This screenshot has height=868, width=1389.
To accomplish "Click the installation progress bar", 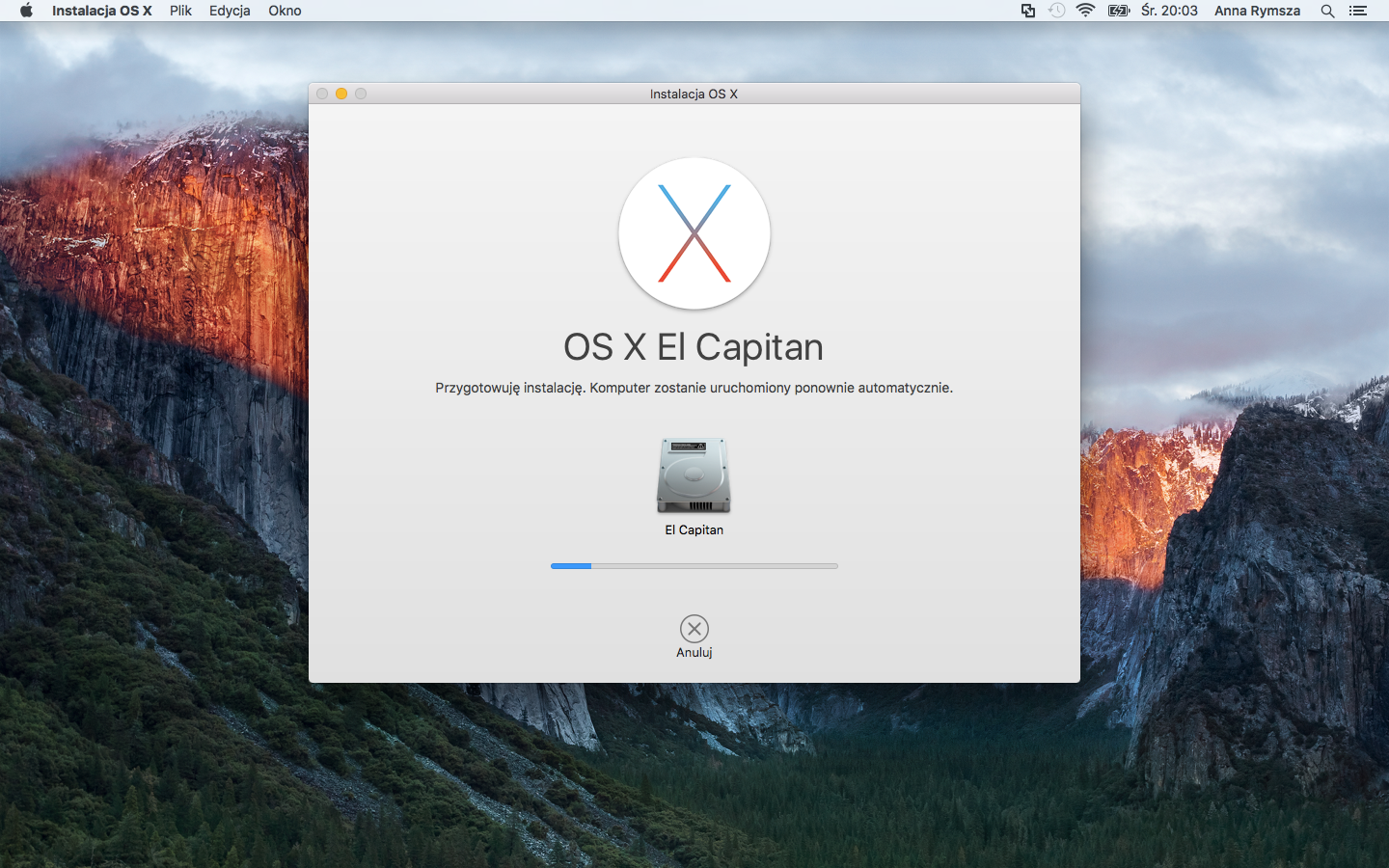I will 694,566.
